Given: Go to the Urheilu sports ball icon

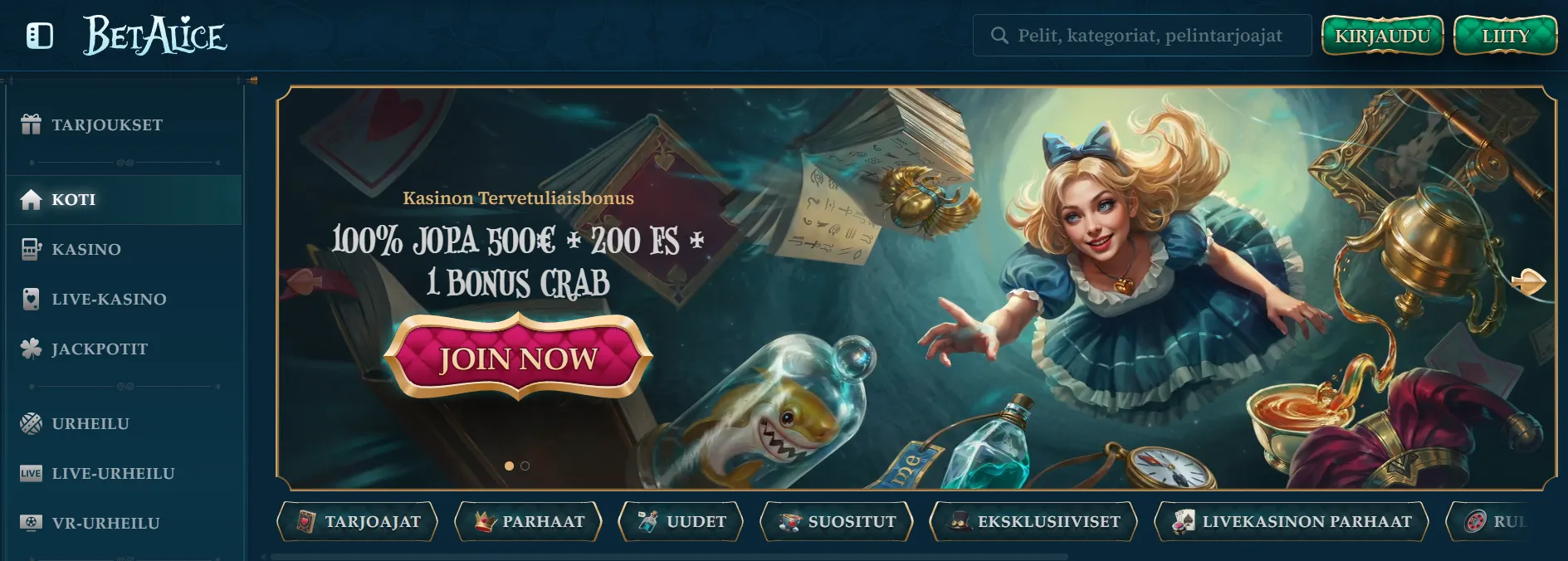Looking at the screenshot, I should (x=31, y=423).
